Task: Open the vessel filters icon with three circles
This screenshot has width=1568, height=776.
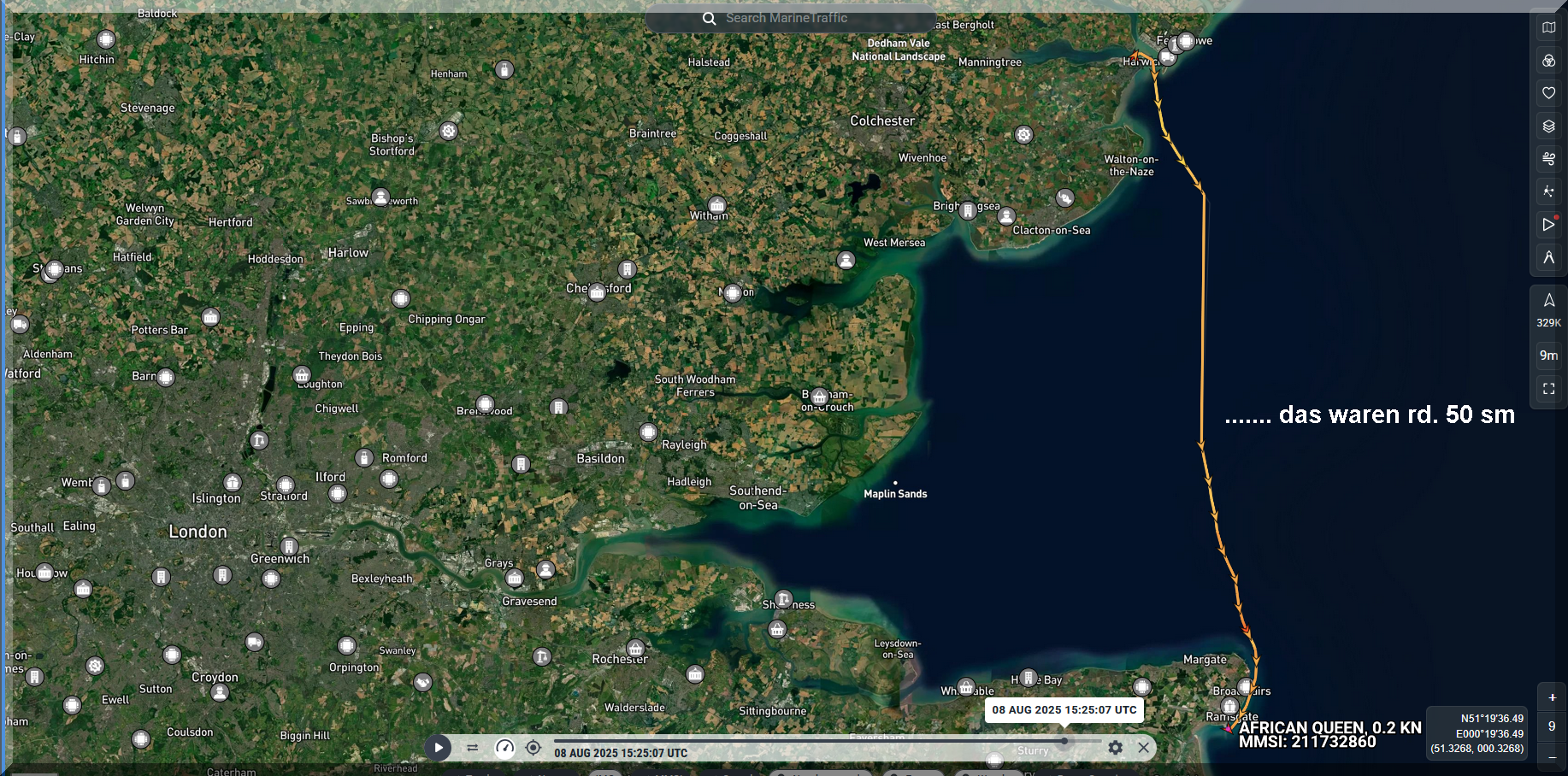Action: coord(1548,61)
